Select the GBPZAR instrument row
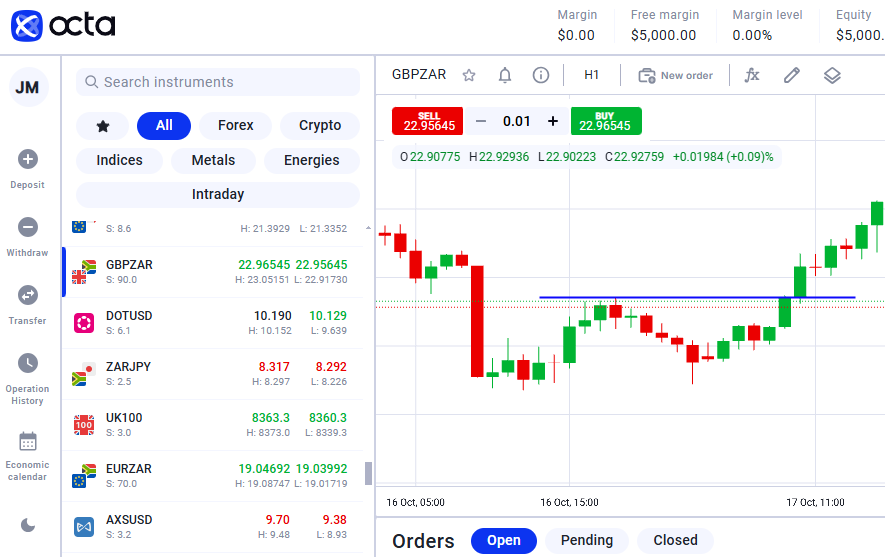Screen dimensions: 885x557 (213, 272)
